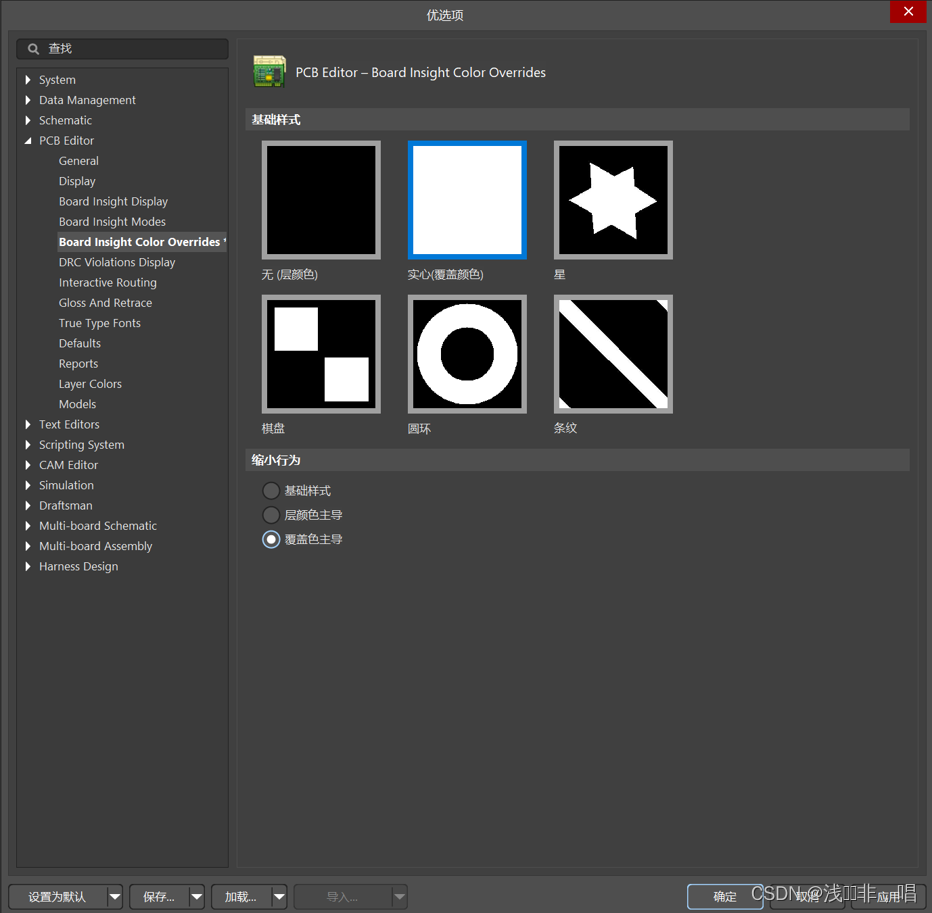Open the 设置为默认 dropdown arrow

115,896
